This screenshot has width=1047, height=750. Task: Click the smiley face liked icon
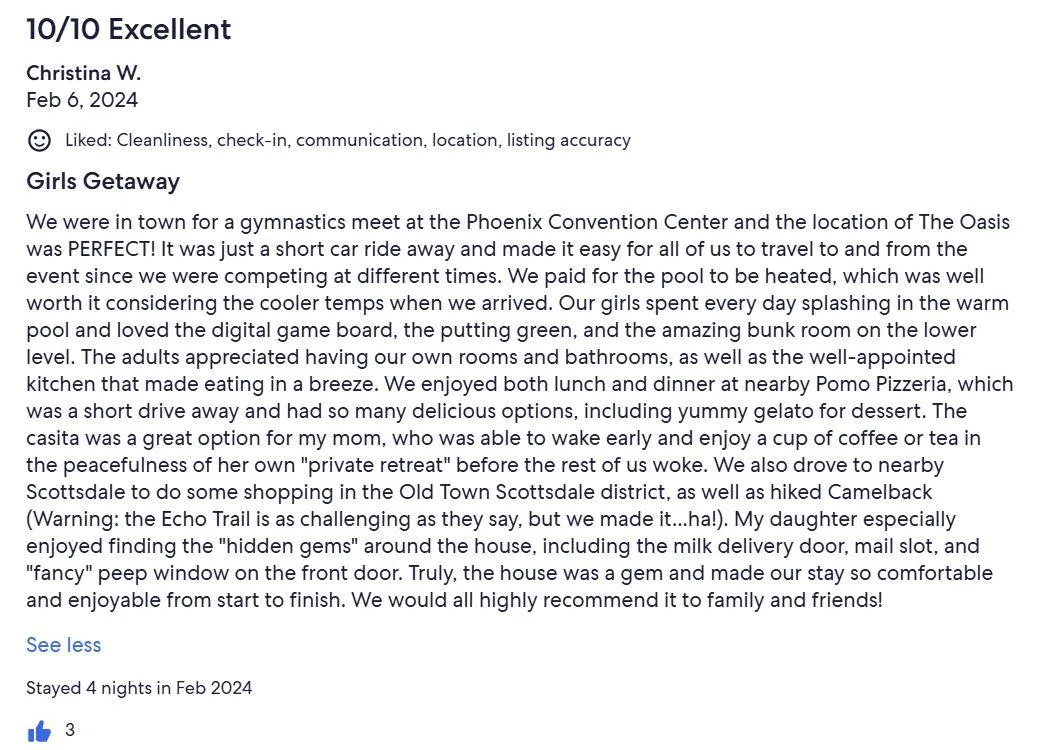(39, 140)
